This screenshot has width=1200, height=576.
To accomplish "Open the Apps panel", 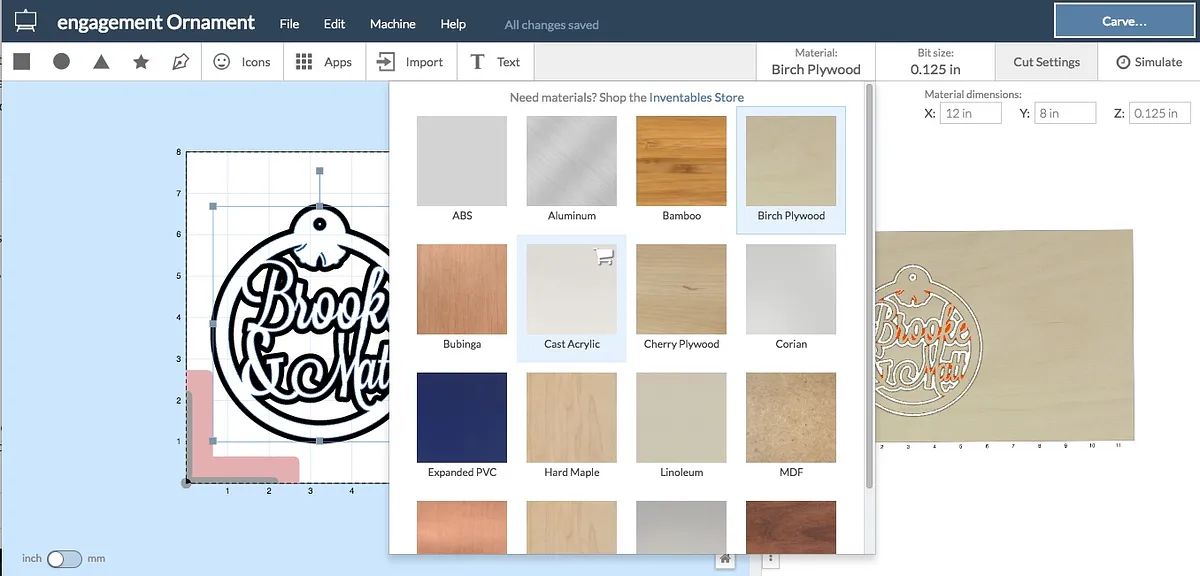I will [x=324, y=62].
